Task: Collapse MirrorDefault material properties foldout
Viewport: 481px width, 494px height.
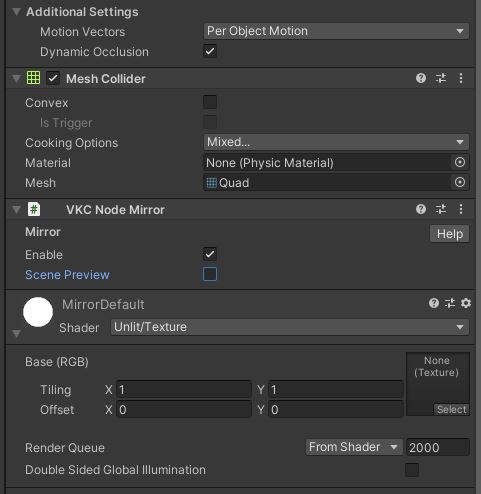Action: [x=16, y=333]
